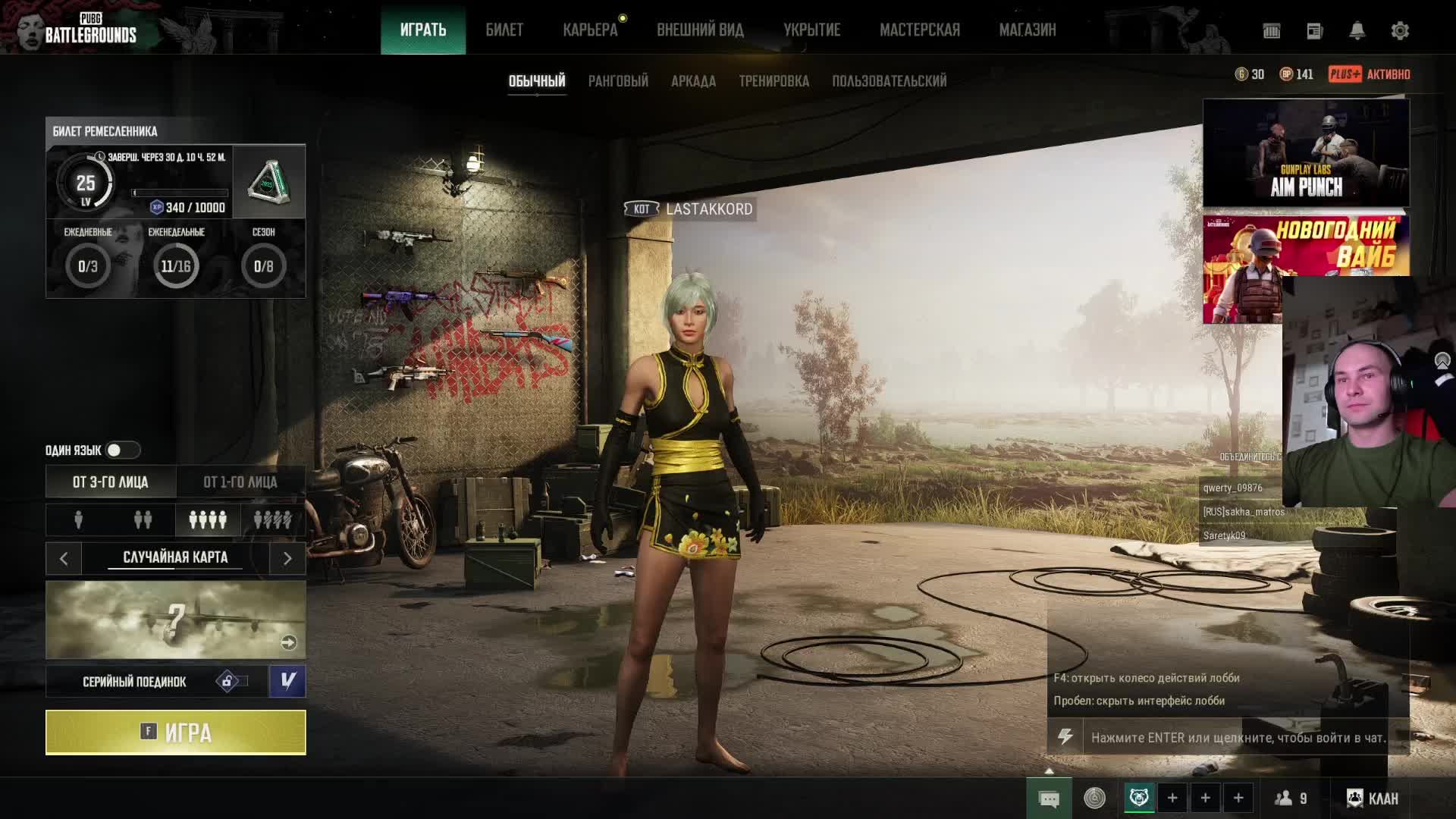Select the Тренировка game mode tab

point(773,81)
